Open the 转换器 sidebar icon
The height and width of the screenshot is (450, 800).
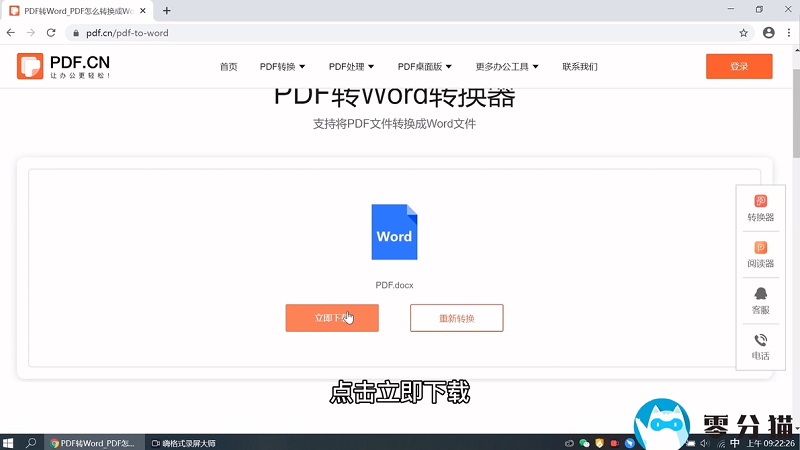[x=760, y=202]
